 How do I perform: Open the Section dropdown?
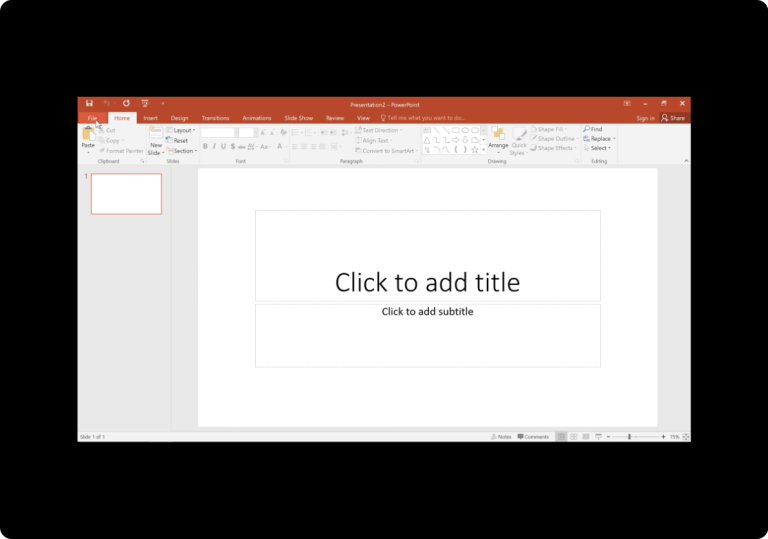click(182, 151)
